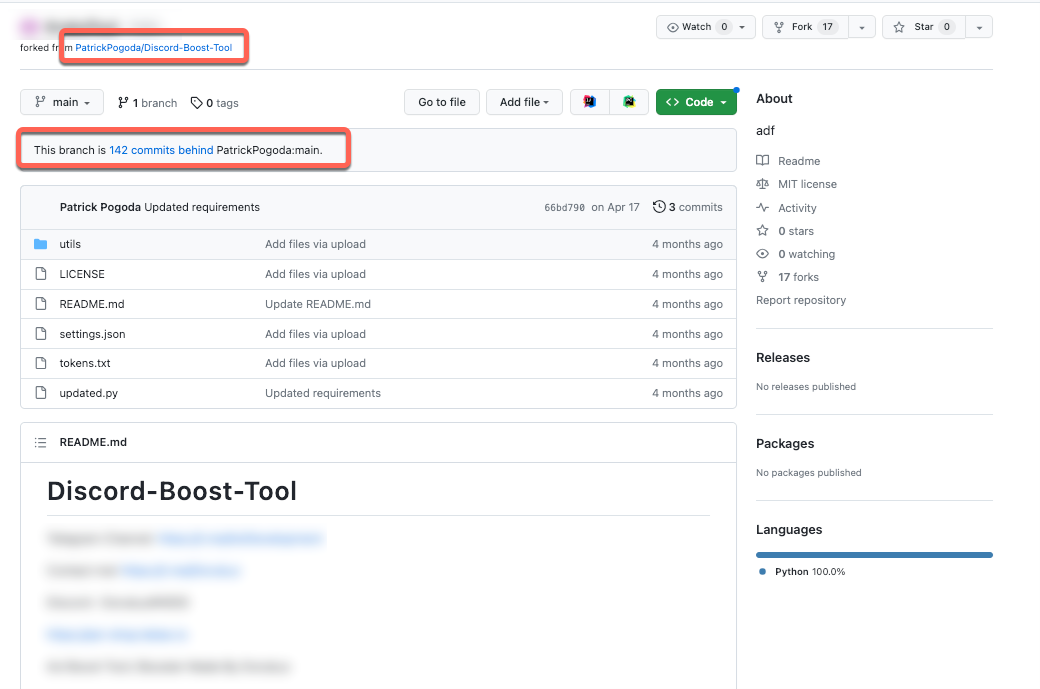Open the main branch selector dropdown

click(62, 102)
